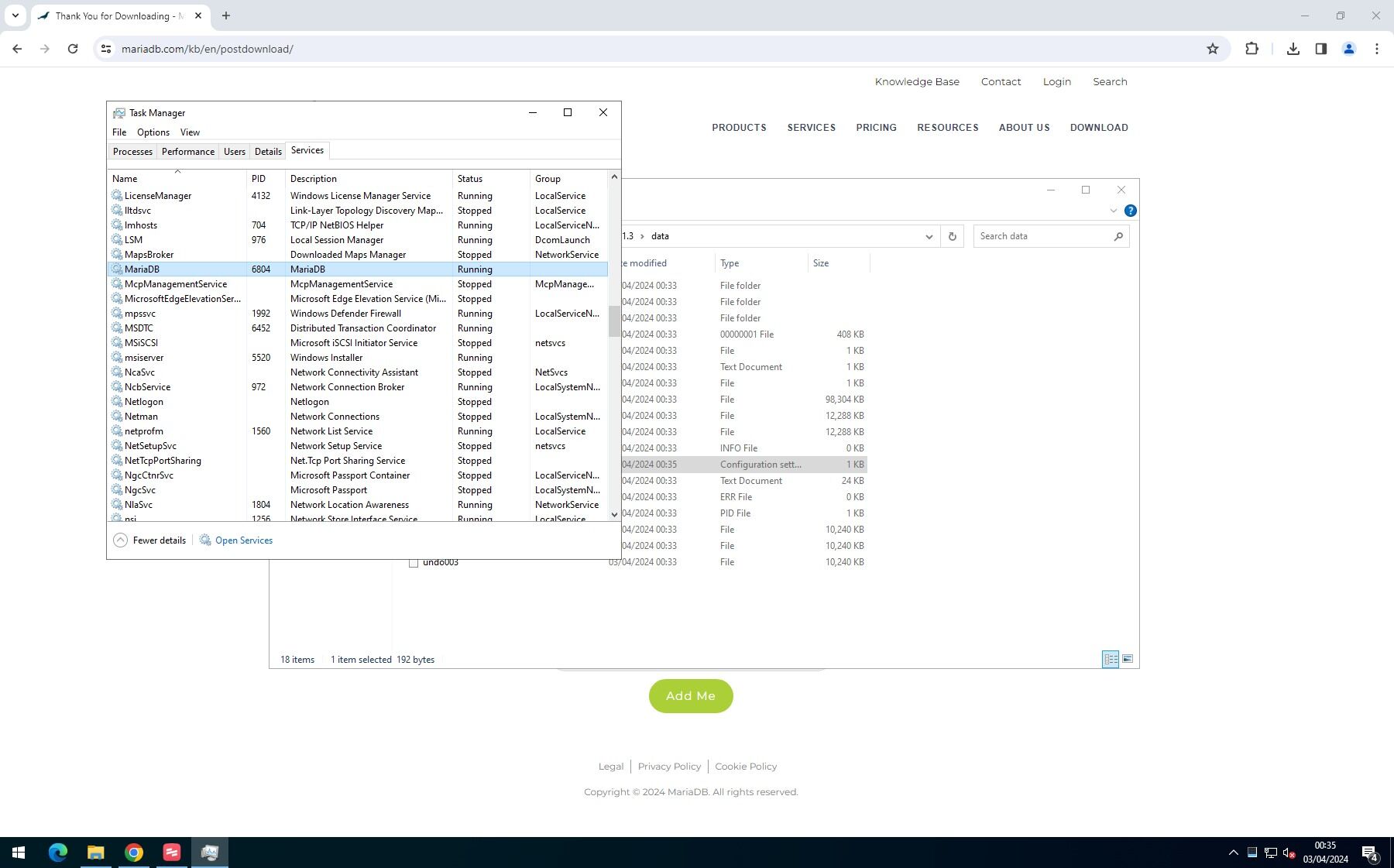Click the Open Services link
1394x868 pixels.
coord(244,540)
